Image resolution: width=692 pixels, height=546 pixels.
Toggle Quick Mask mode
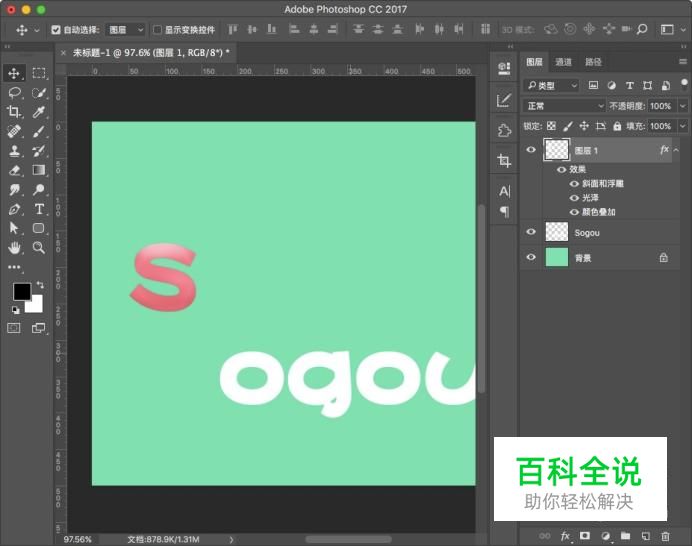click(x=14, y=328)
